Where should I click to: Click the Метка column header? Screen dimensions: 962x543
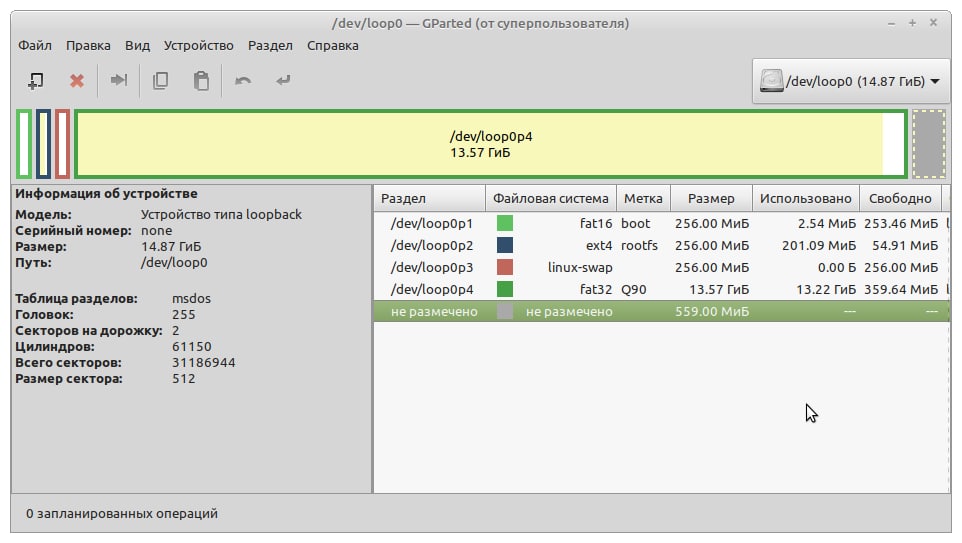pyautogui.click(x=643, y=198)
